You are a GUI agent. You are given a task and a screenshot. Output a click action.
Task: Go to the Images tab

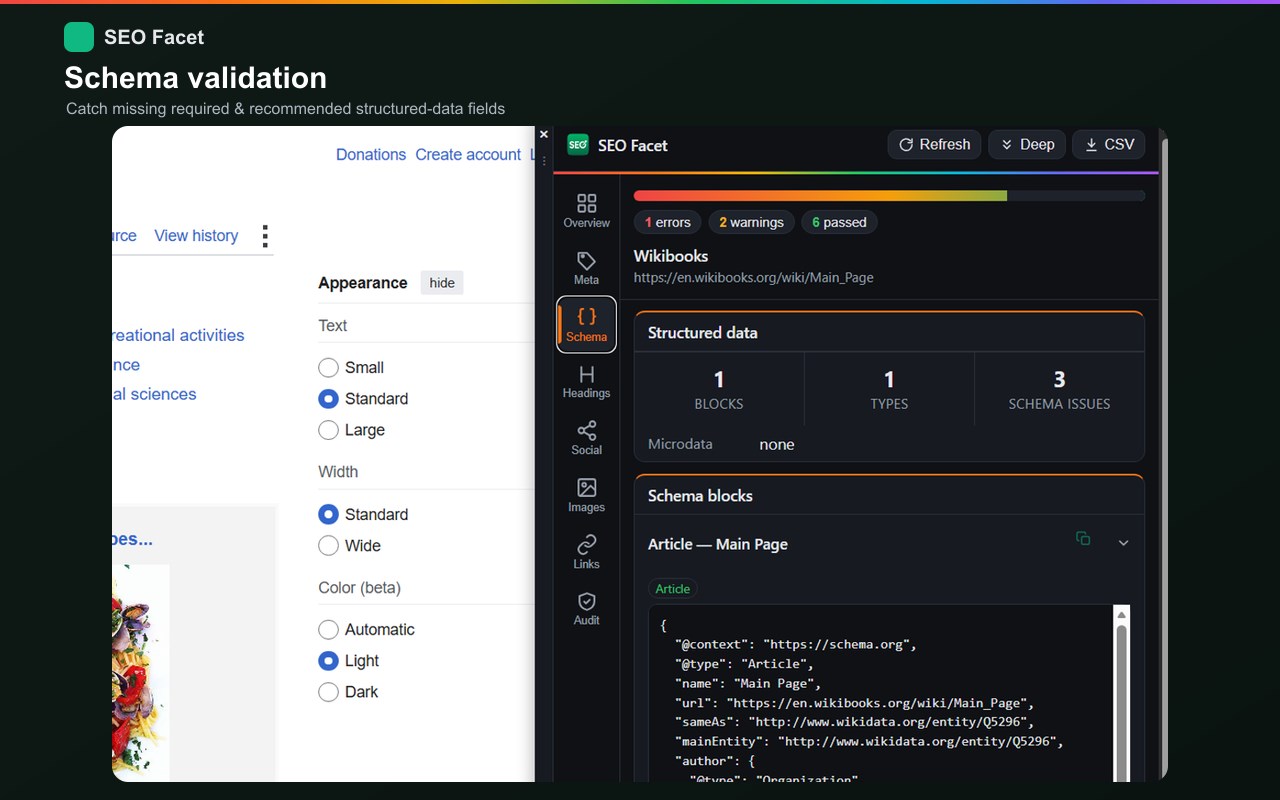pyautogui.click(x=586, y=495)
